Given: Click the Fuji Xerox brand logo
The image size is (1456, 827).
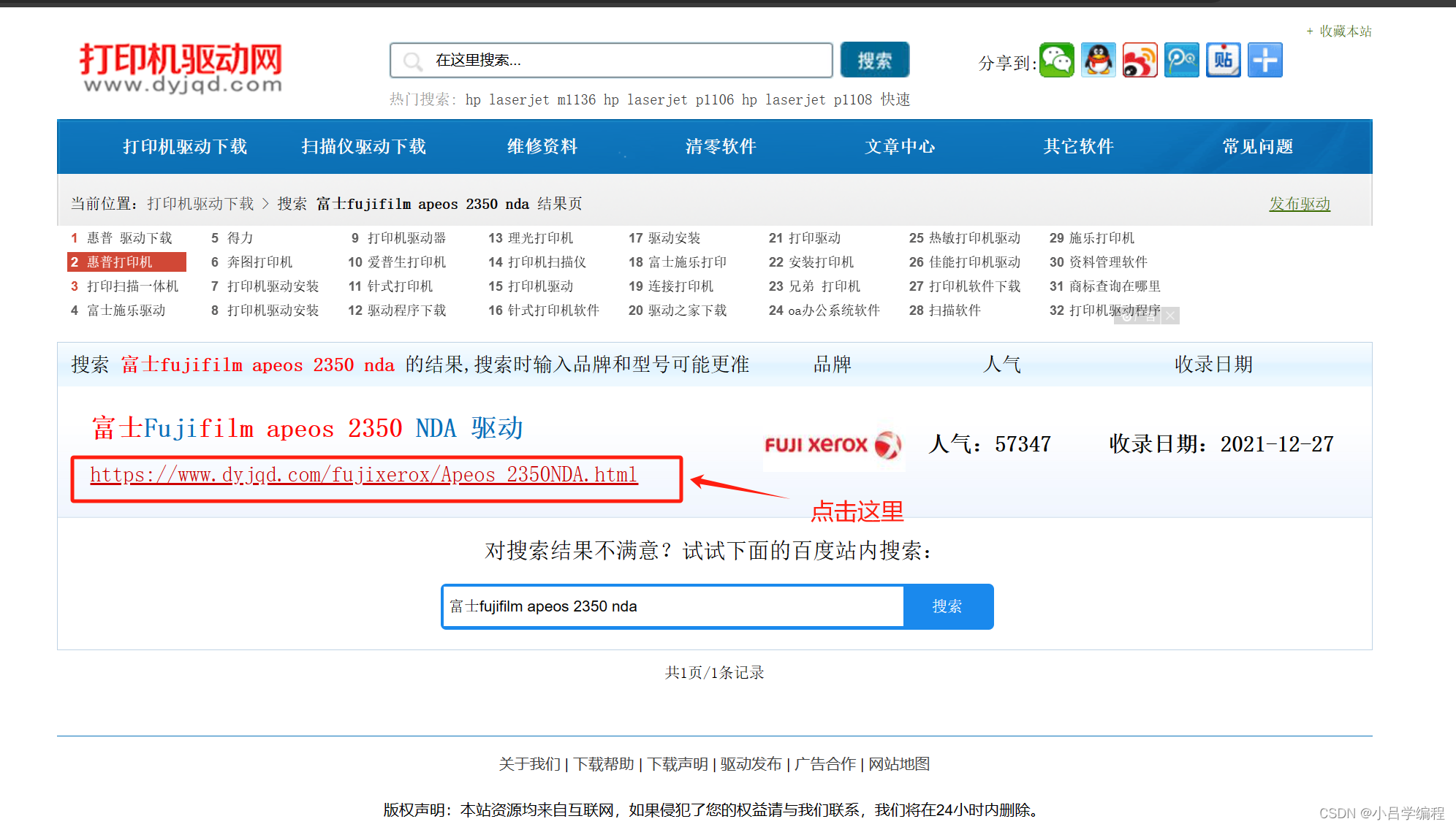Looking at the screenshot, I should click(x=833, y=444).
